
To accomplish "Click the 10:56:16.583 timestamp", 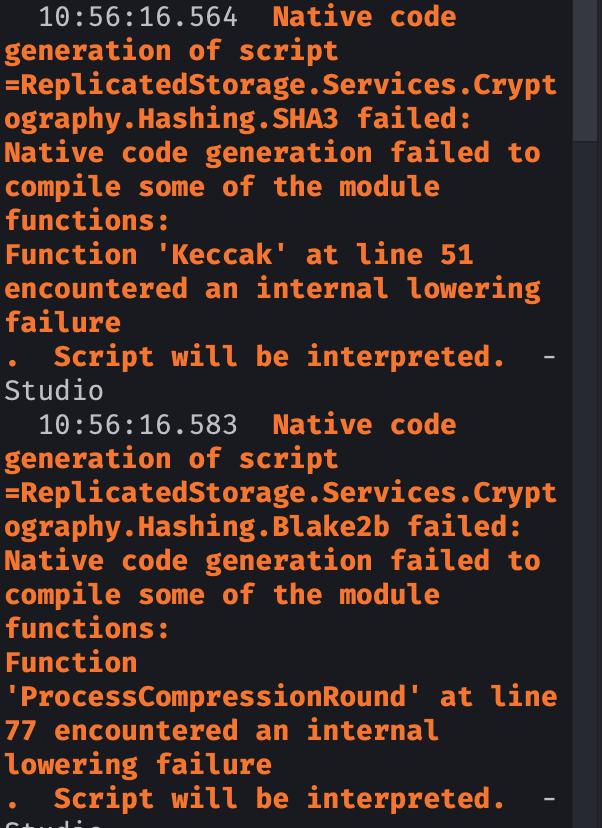I will [138, 425].
